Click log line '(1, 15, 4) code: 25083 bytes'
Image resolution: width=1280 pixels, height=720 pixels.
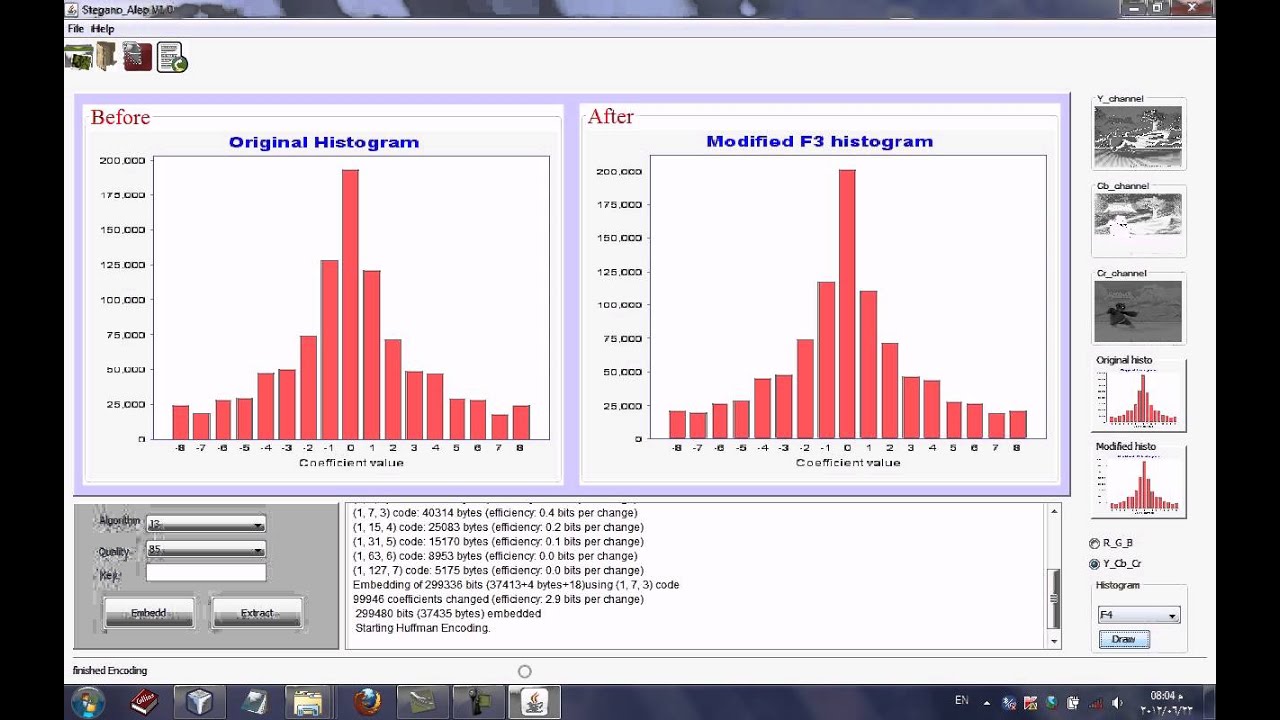tap(498, 527)
